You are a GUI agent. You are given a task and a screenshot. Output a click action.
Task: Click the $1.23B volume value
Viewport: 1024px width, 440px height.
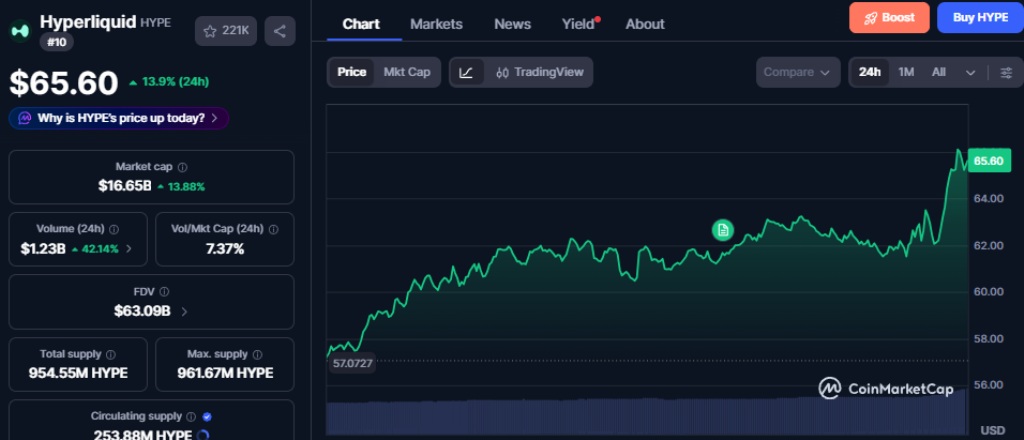tap(43, 249)
